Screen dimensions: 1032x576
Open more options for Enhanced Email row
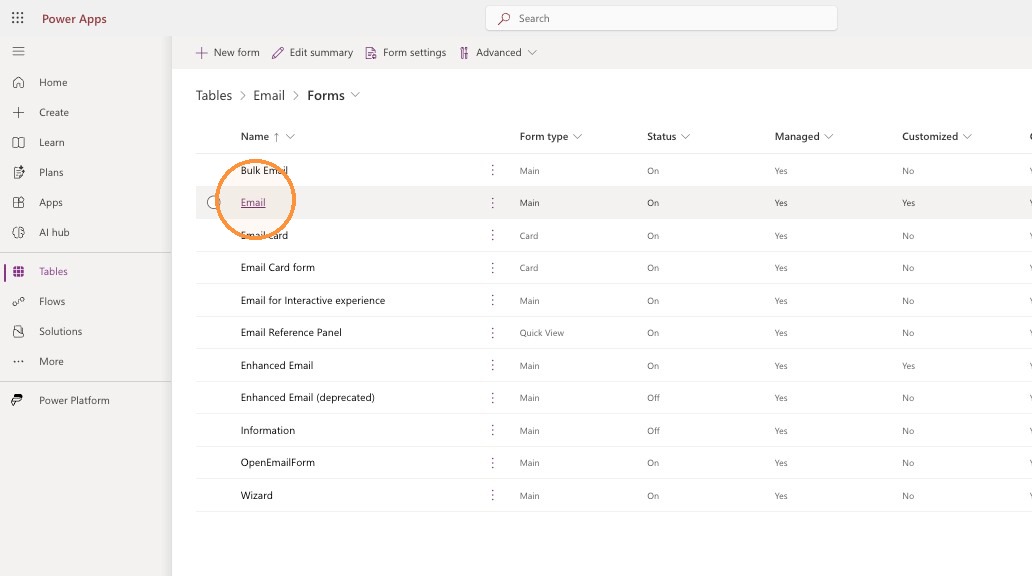492,365
